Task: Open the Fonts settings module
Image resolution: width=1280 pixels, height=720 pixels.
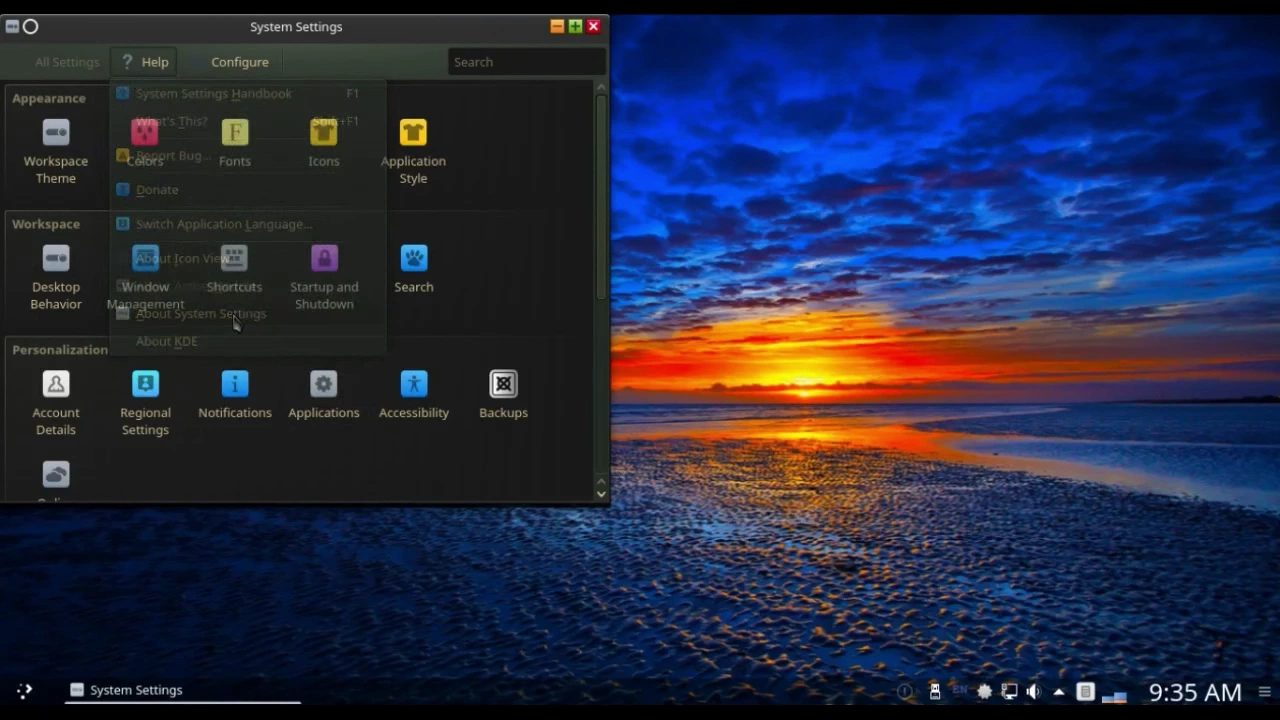Action: (x=235, y=143)
